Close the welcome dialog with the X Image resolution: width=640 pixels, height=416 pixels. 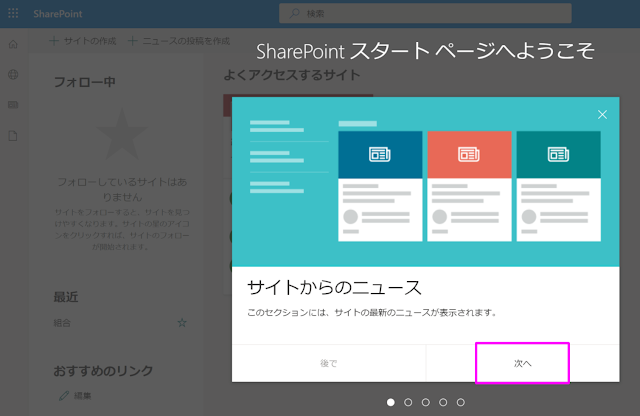pos(602,115)
